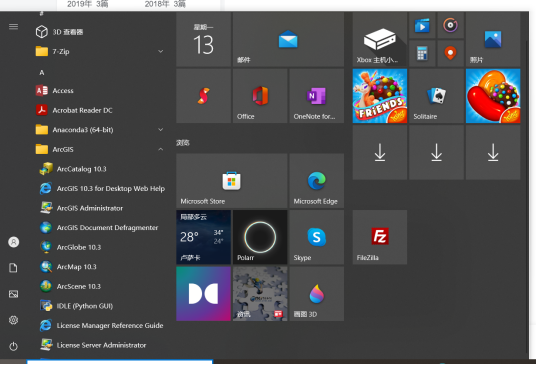Open the Microsoft Store tile

(x=232, y=180)
